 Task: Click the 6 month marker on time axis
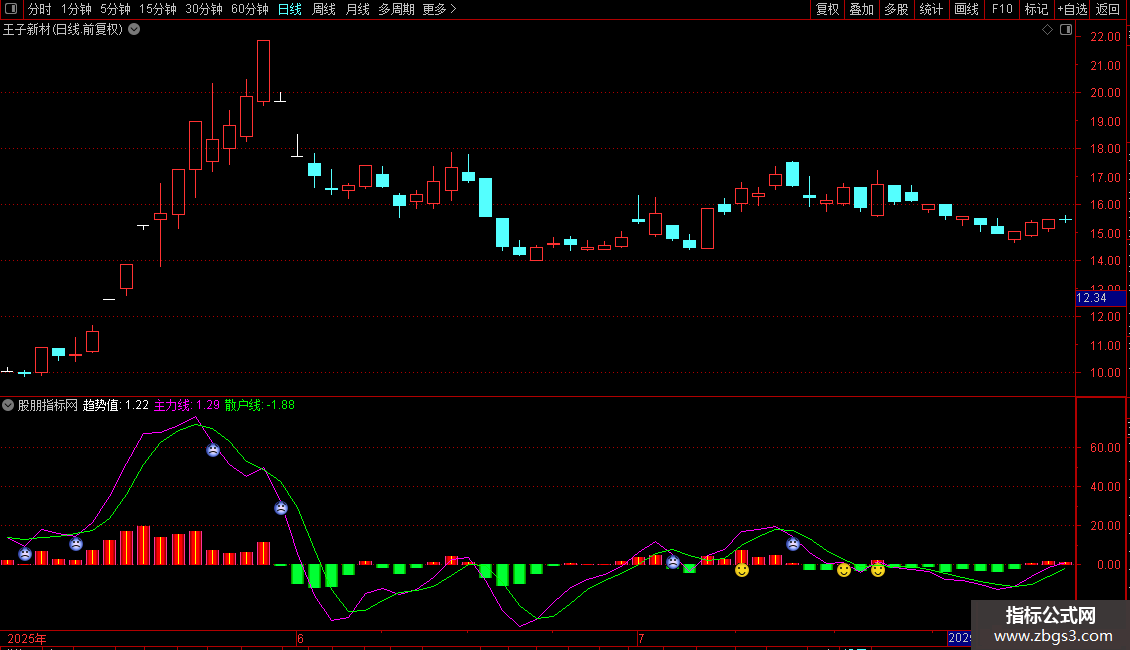coord(300,638)
